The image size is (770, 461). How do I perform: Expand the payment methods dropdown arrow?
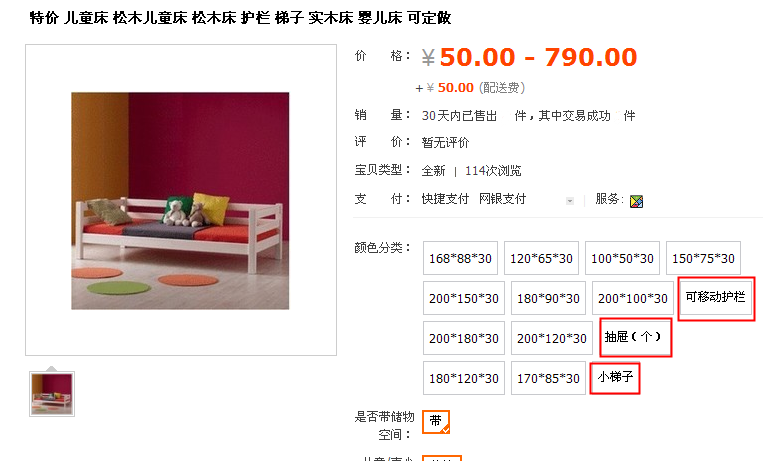(x=570, y=201)
